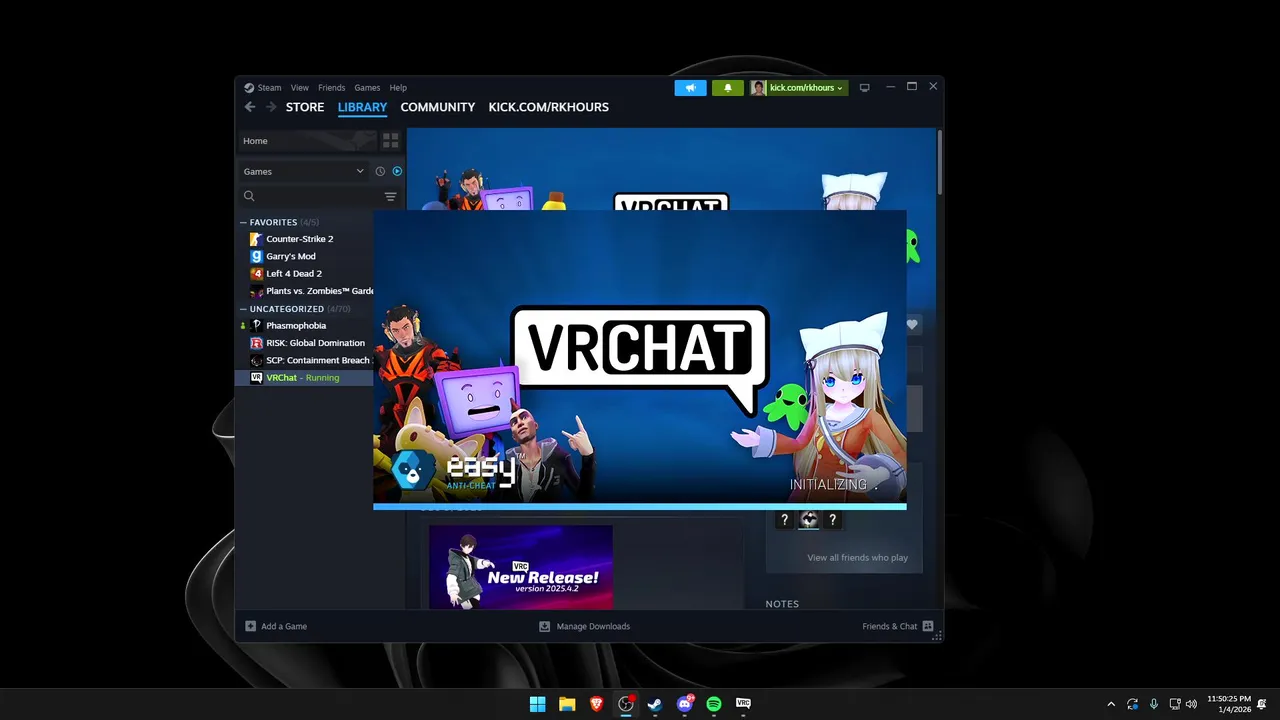Click the Steam icon in taskbar

pos(655,704)
